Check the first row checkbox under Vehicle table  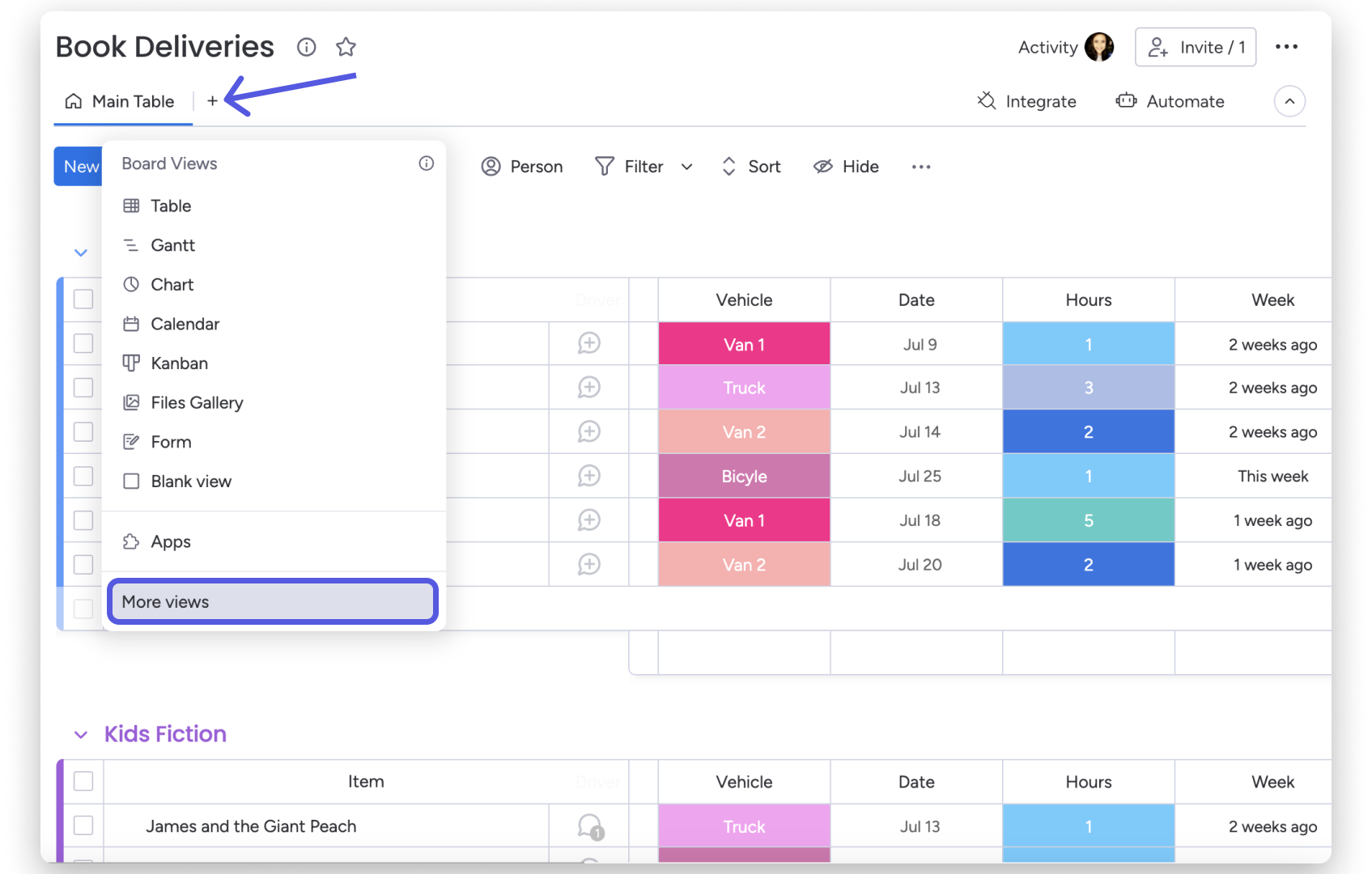(x=83, y=343)
